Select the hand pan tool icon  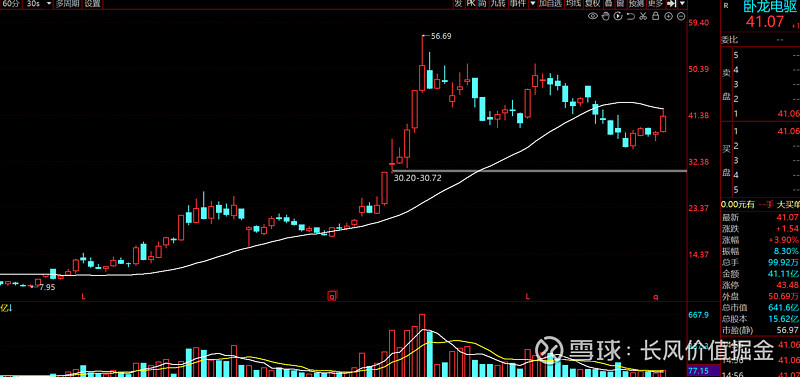[606, 17]
